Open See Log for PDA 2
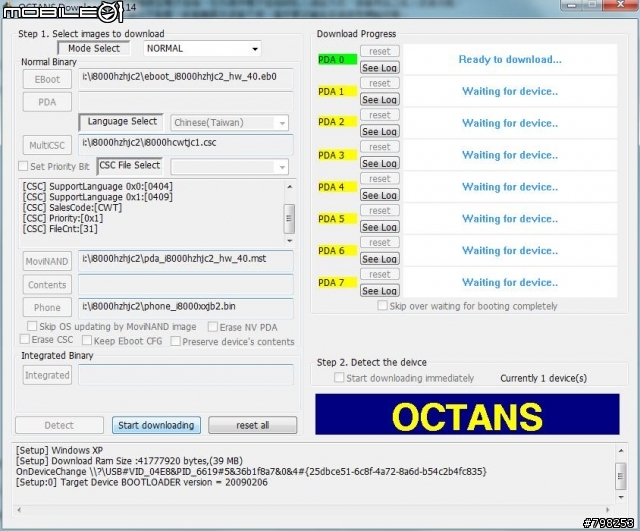Image resolution: width=640 pixels, height=531 pixels. (x=380, y=131)
